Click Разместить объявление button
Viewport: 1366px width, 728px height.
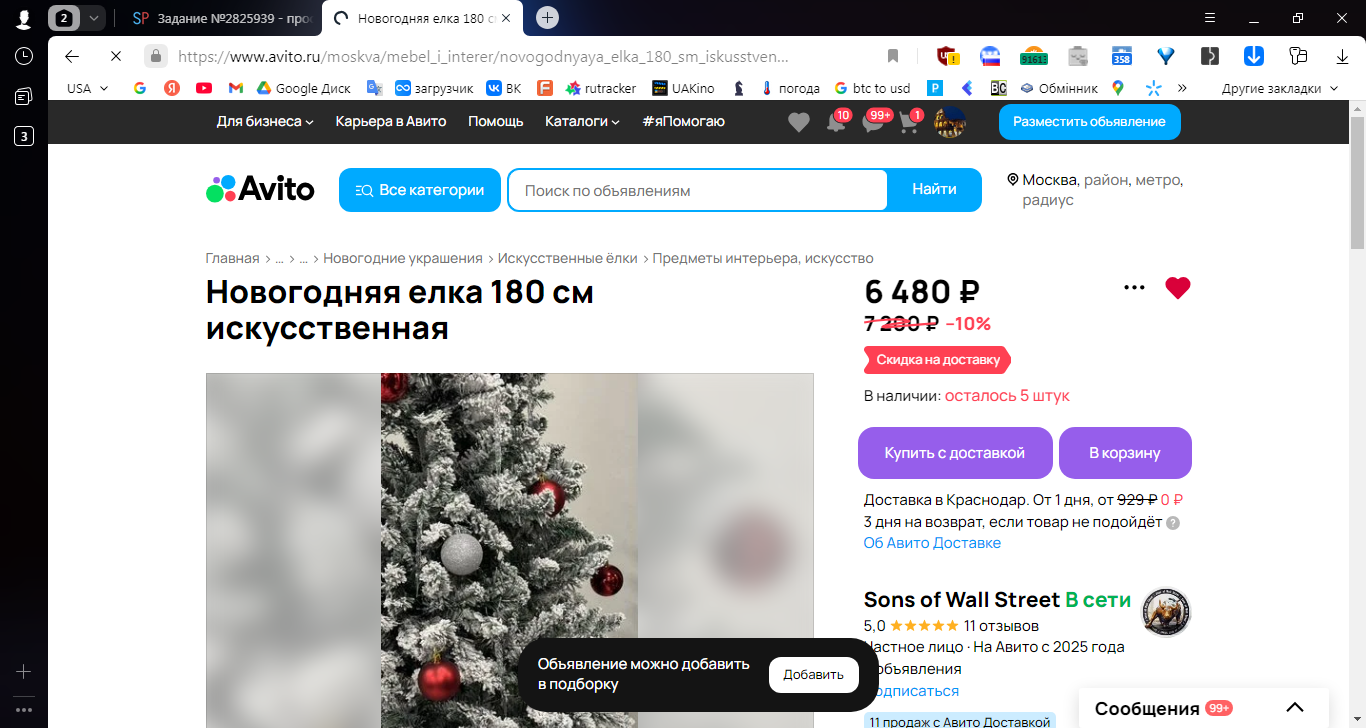tap(1089, 122)
